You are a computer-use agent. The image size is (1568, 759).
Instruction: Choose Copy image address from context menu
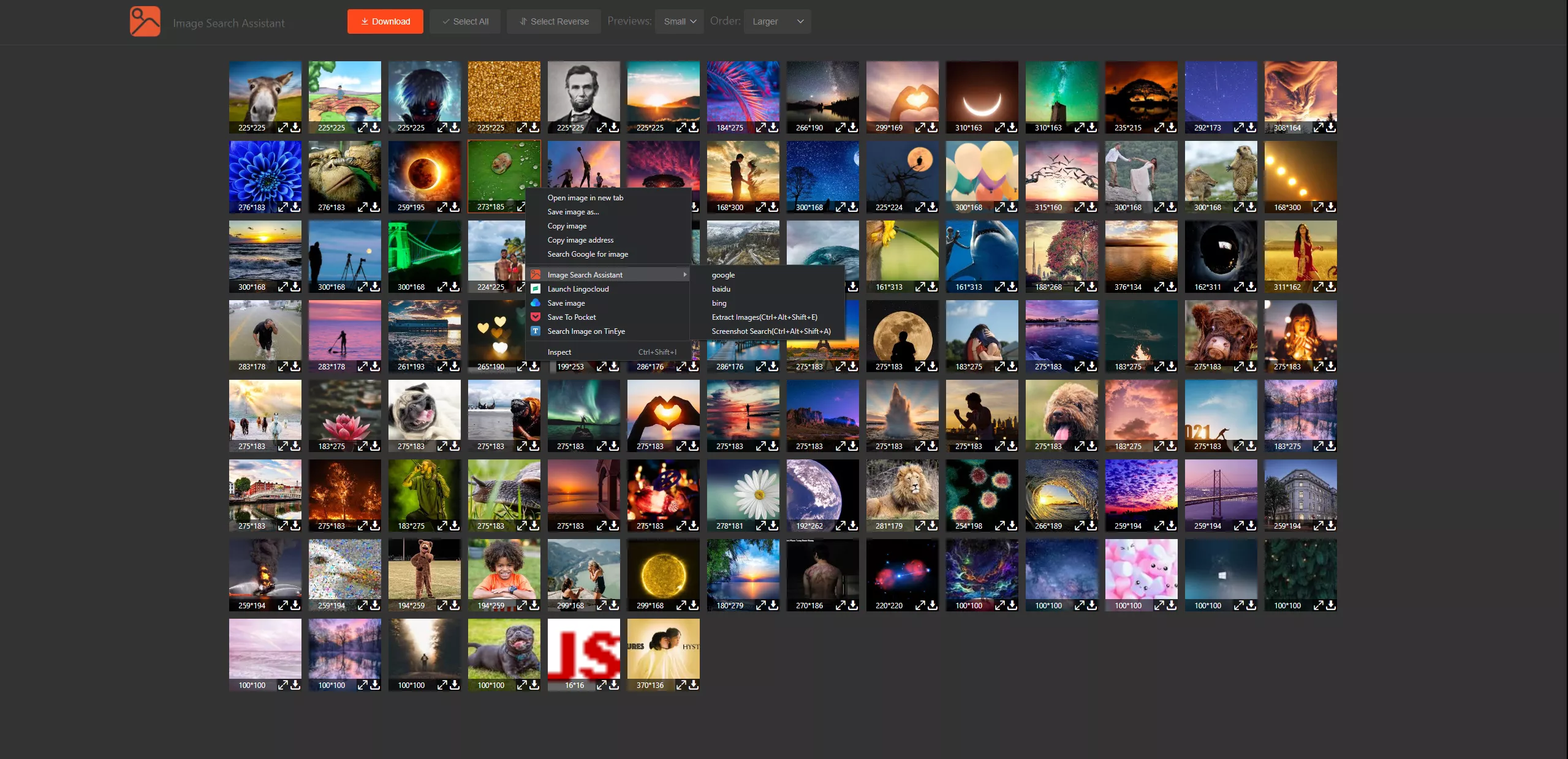click(x=580, y=240)
